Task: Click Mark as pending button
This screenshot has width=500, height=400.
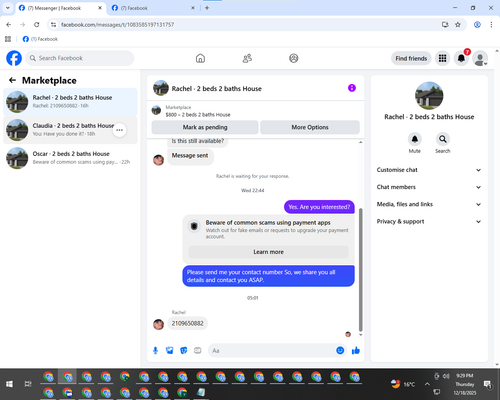Action: [205, 127]
